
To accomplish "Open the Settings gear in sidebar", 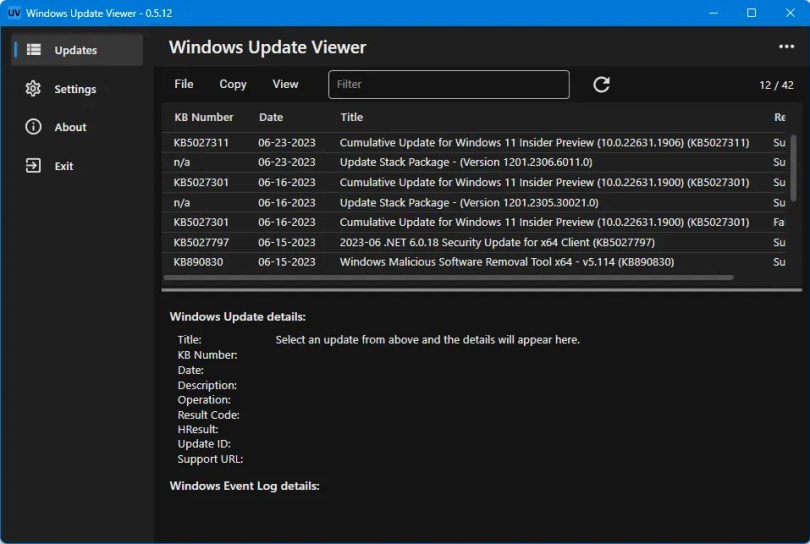I will (x=33, y=89).
